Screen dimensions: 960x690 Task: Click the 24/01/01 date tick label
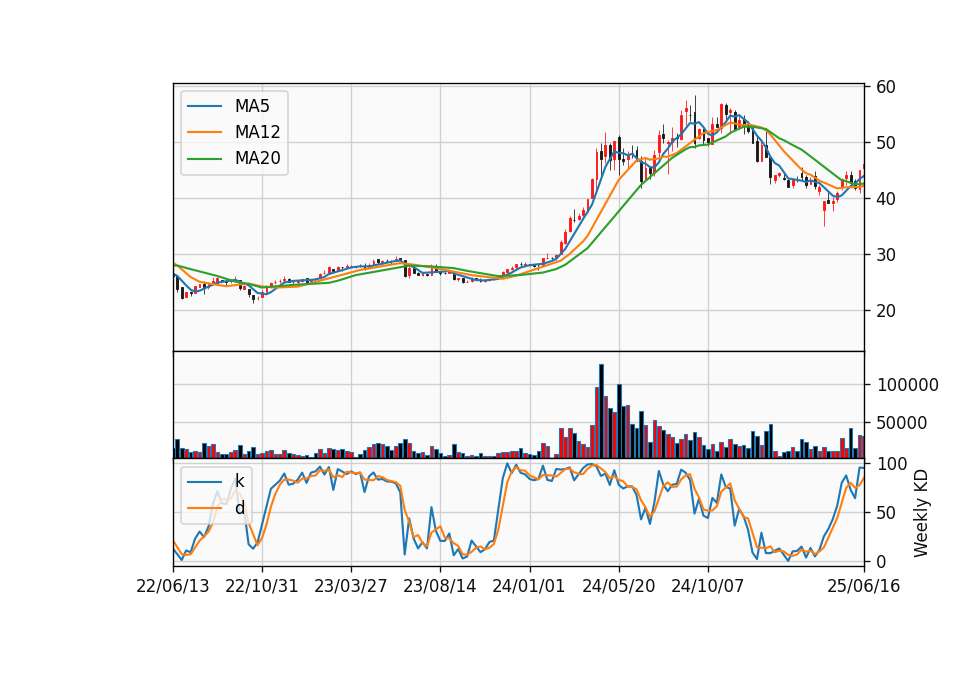(529, 586)
